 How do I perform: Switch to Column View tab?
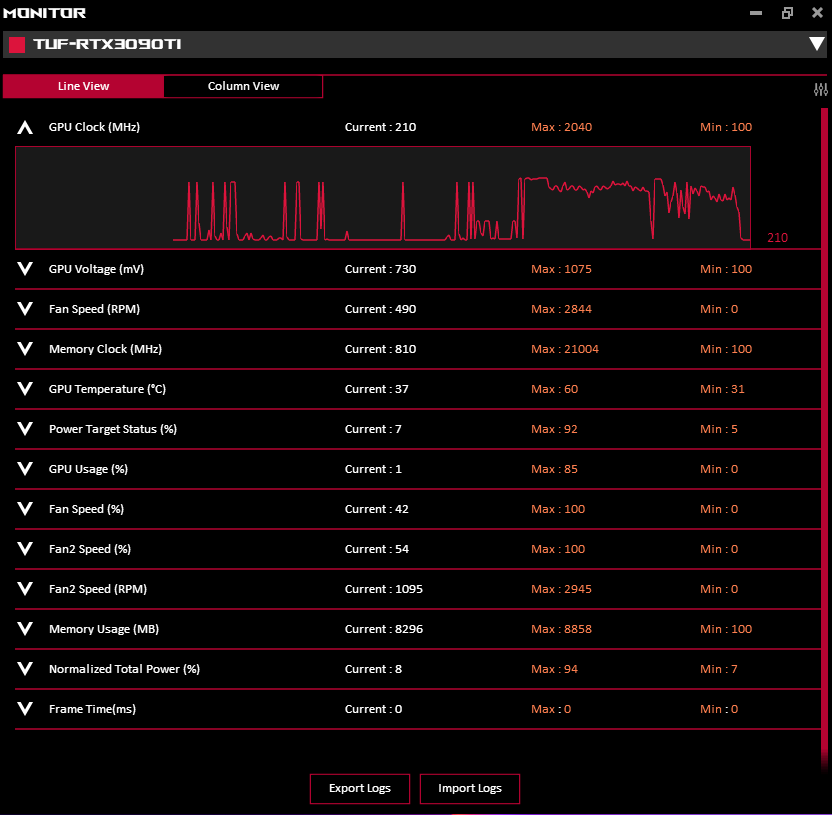tap(243, 86)
